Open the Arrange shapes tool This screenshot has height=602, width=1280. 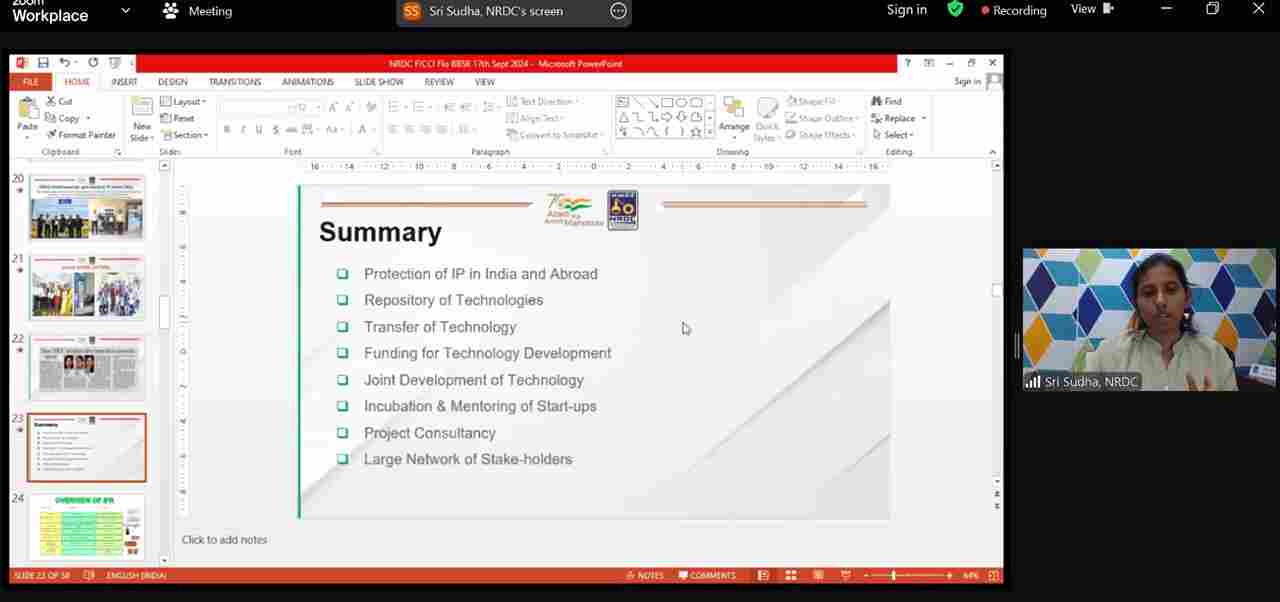[x=733, y=115]
